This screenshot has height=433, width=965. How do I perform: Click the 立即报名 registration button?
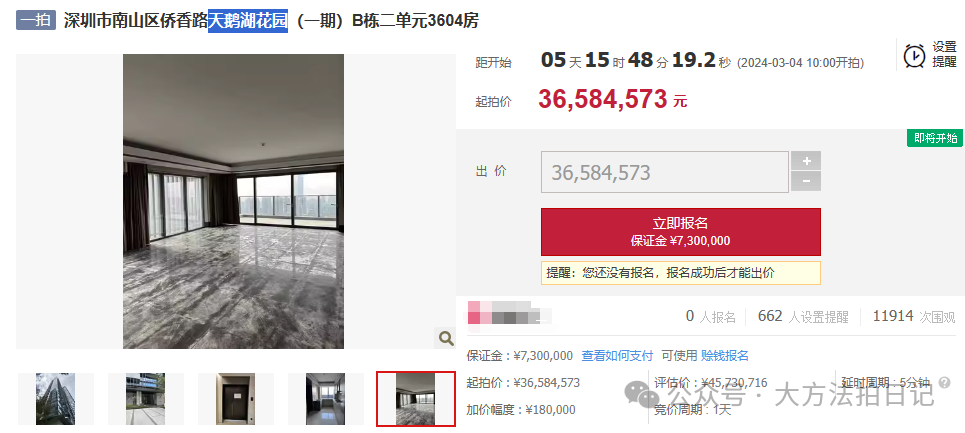click(681, 232)
